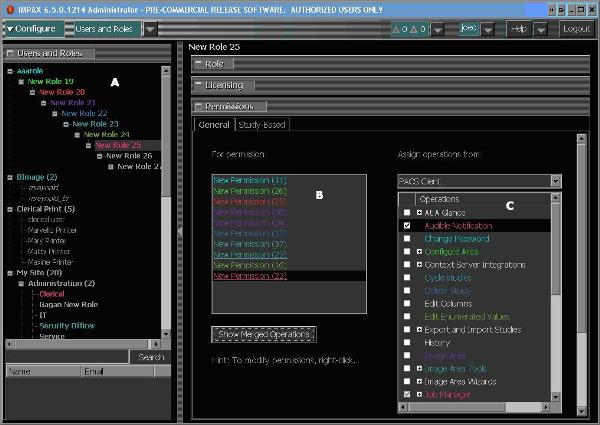Check the History operation checkbox
The width and height of the screenshot is (600, 425).
click(x=405, y=343)
